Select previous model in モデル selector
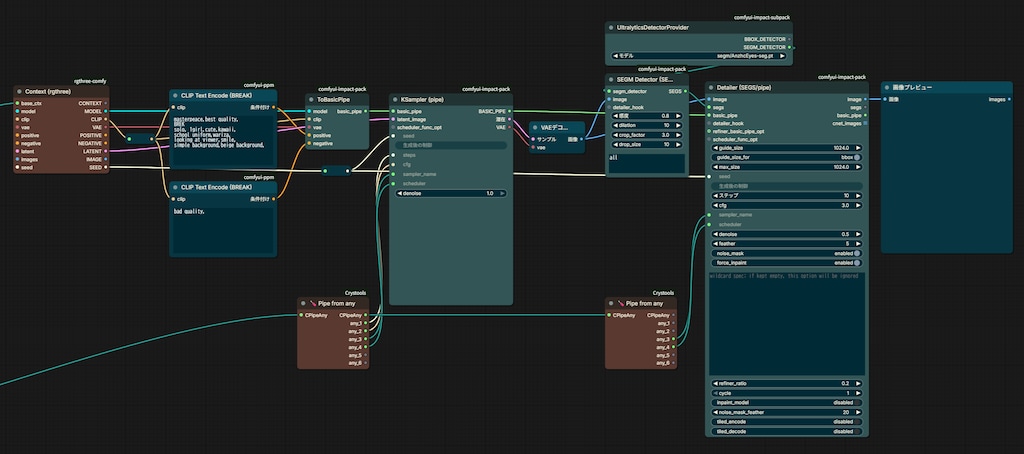1024x454 pixels. point(616,56)
